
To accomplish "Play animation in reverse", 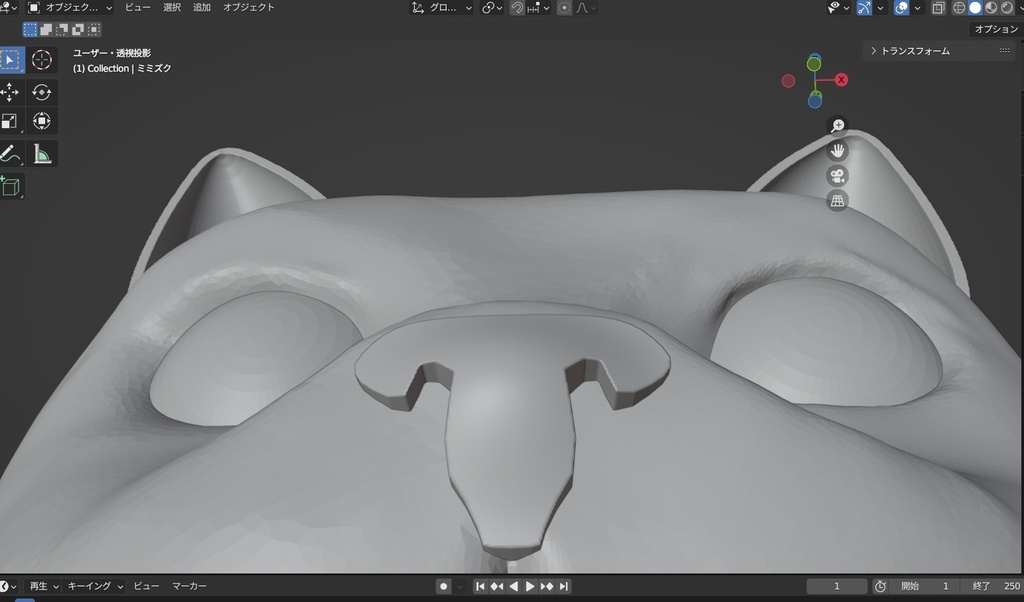I will pyautogui.click(x=513, y=586).
